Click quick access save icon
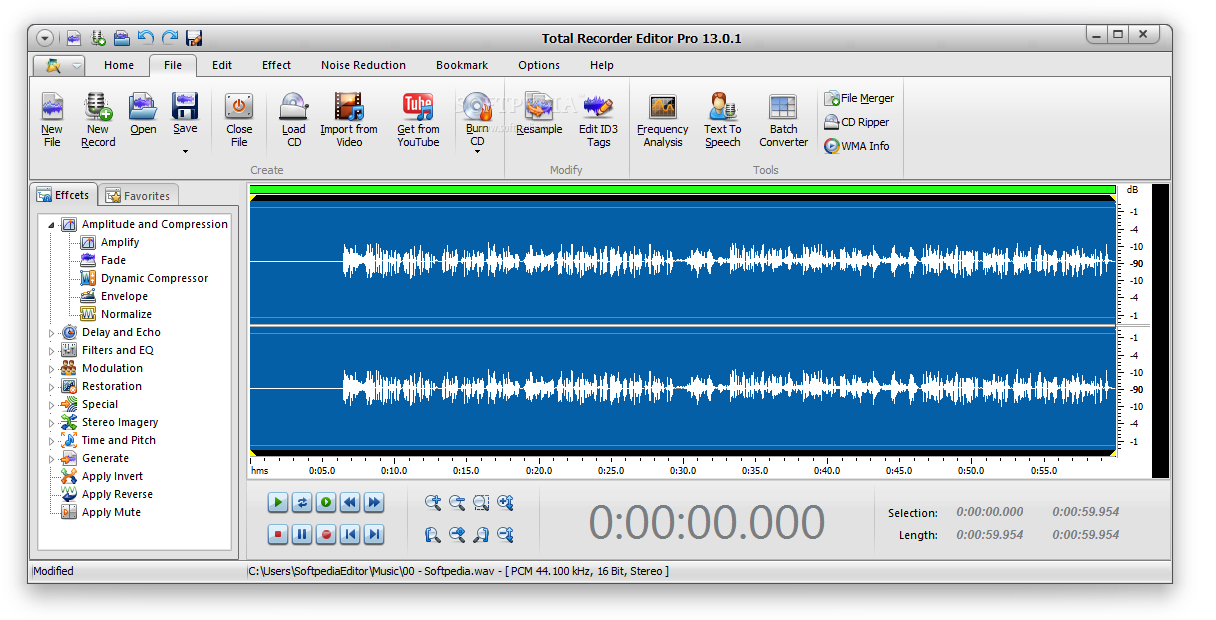 (x=194, y=38)
